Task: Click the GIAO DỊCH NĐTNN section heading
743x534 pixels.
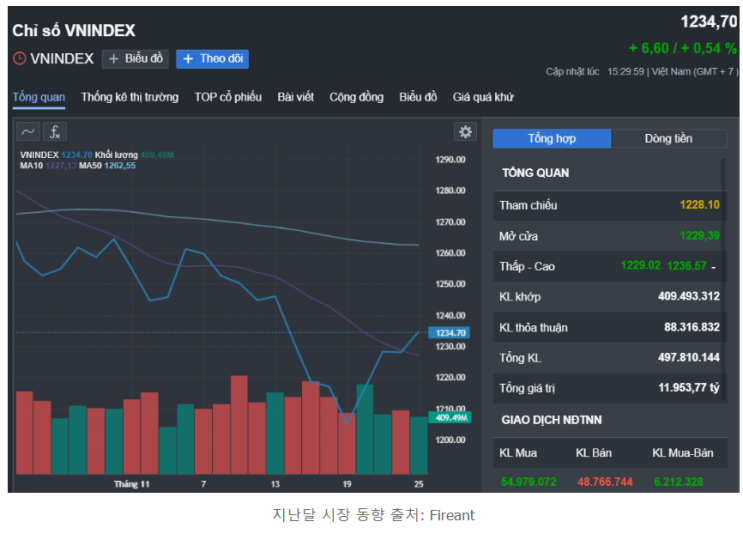Action: coord(552,420)
